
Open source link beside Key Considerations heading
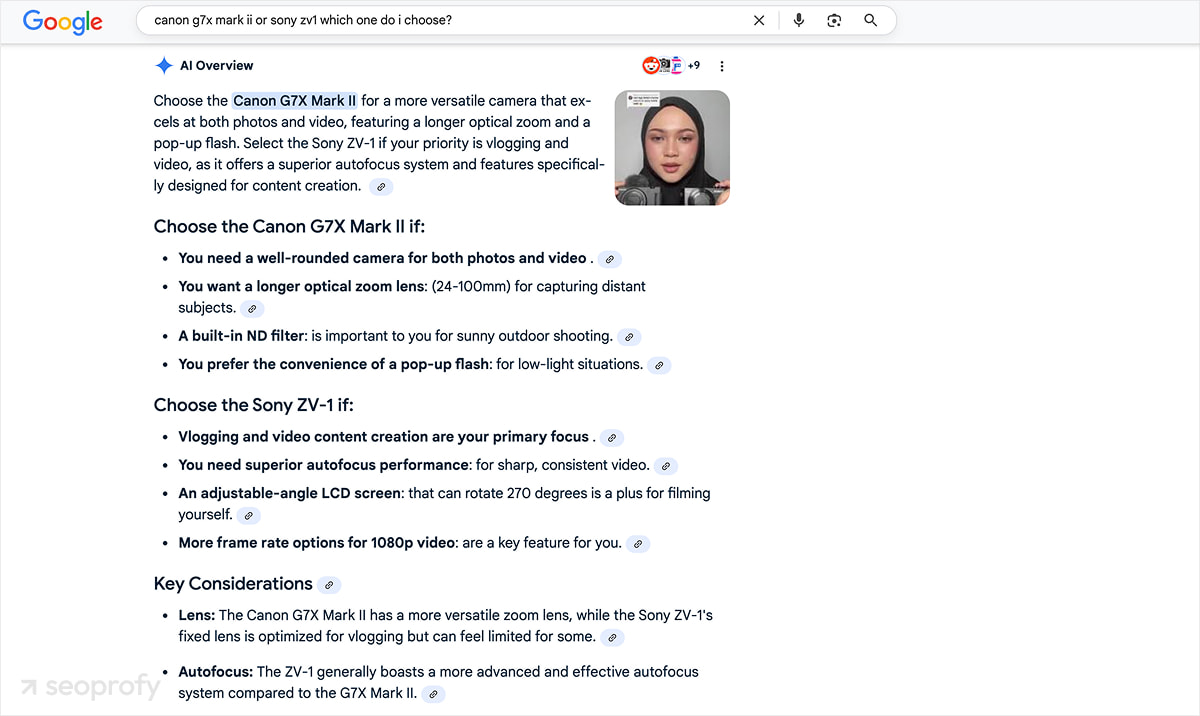pos(329,585)
